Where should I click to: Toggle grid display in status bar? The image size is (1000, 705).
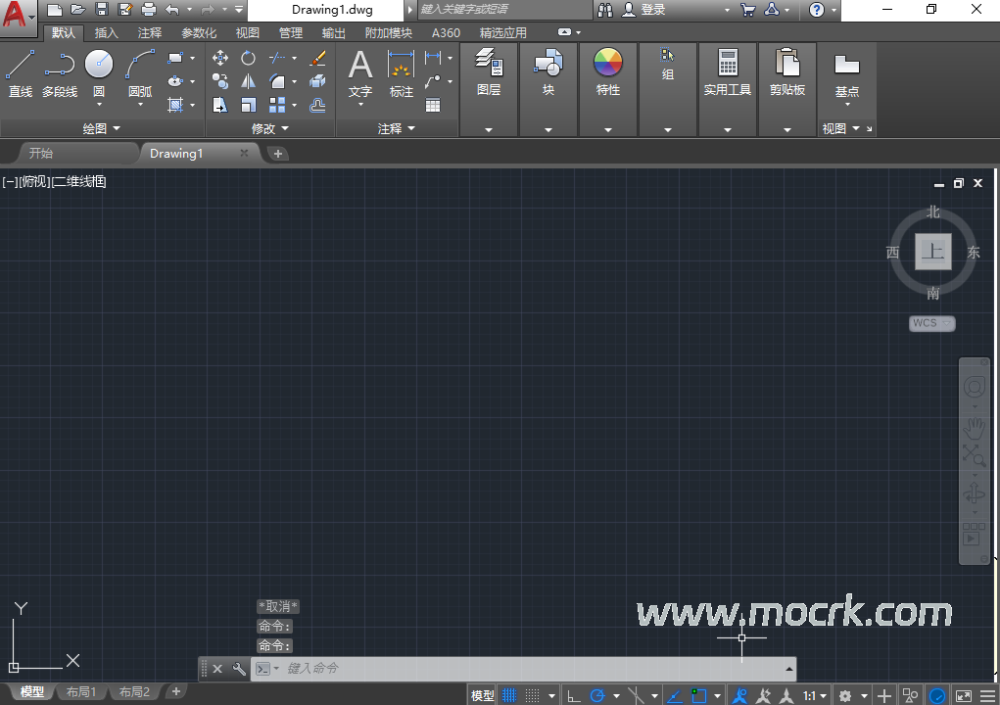[509, 695]
